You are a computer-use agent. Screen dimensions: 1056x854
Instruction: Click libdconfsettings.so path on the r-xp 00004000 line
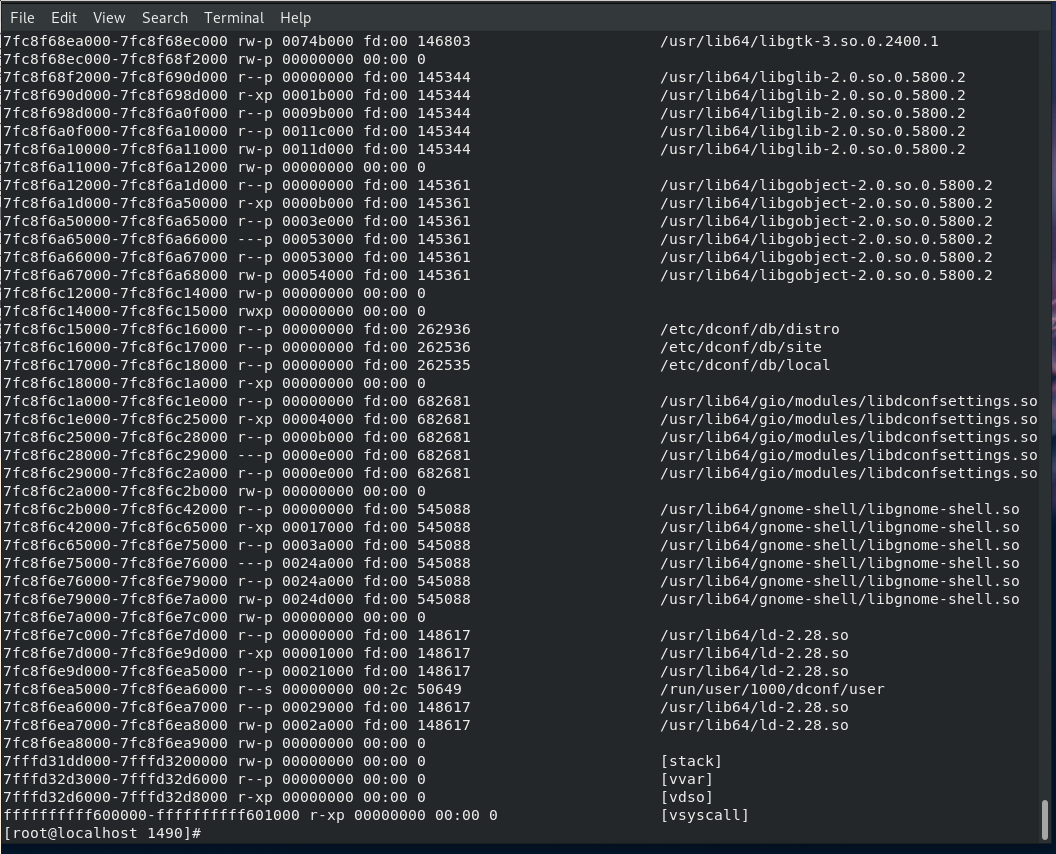[849, 419]
